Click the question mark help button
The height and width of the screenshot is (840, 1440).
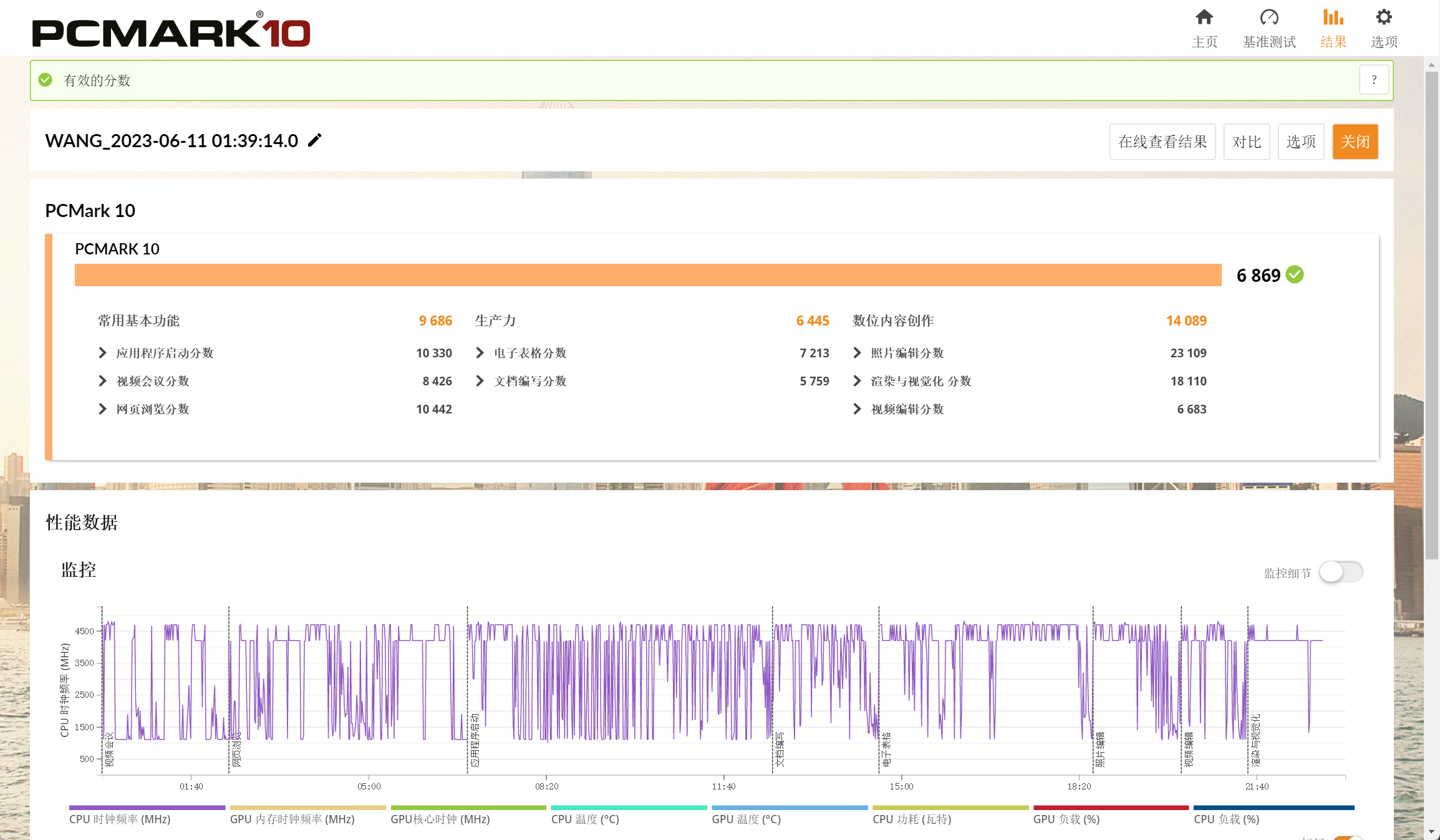[1374, 80]
